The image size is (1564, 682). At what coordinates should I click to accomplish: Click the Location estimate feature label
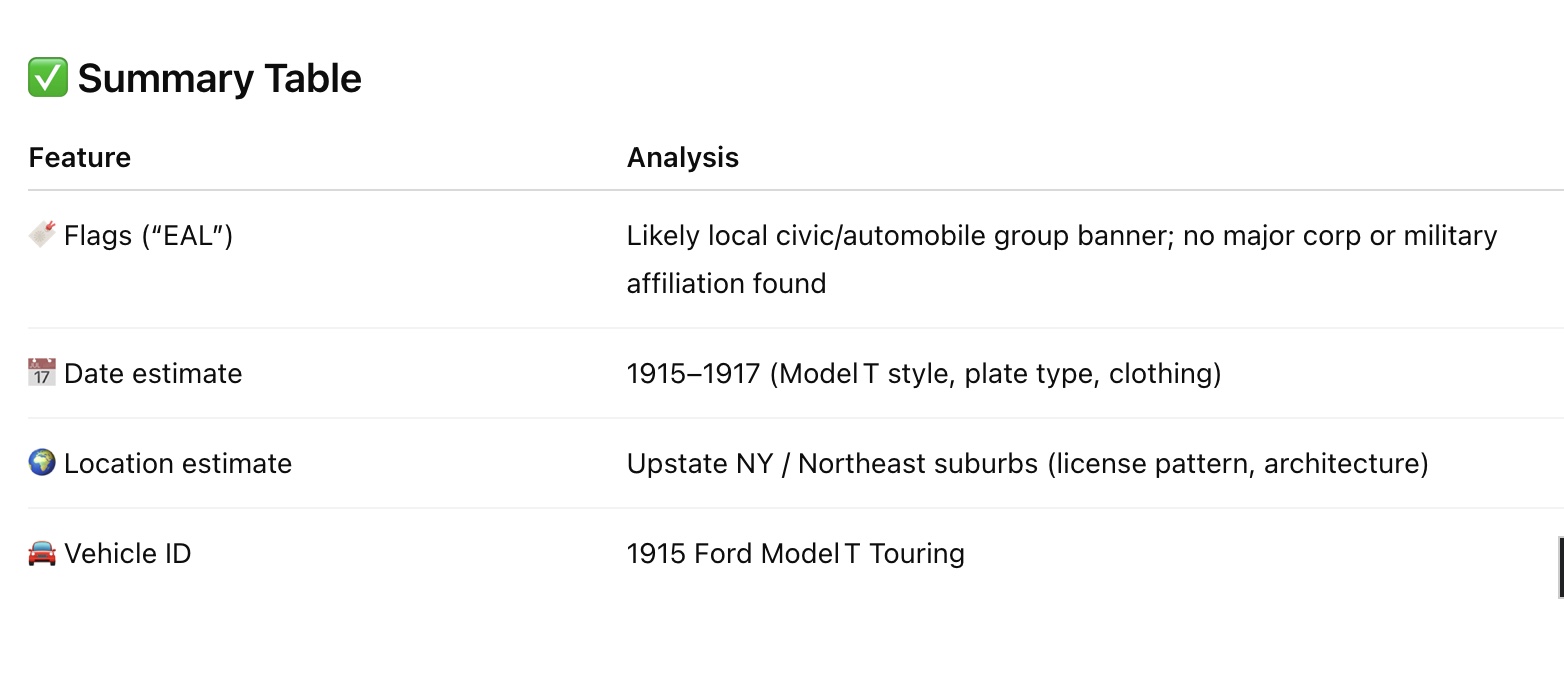tap(178, 463)
